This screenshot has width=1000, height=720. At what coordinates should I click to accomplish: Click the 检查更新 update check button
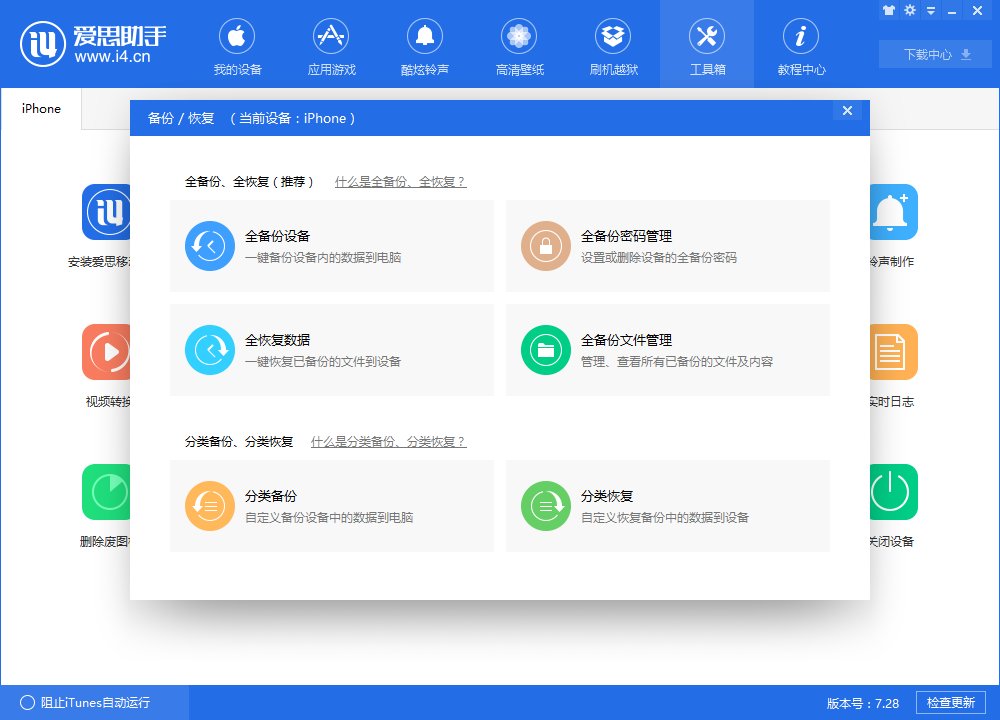952,702
